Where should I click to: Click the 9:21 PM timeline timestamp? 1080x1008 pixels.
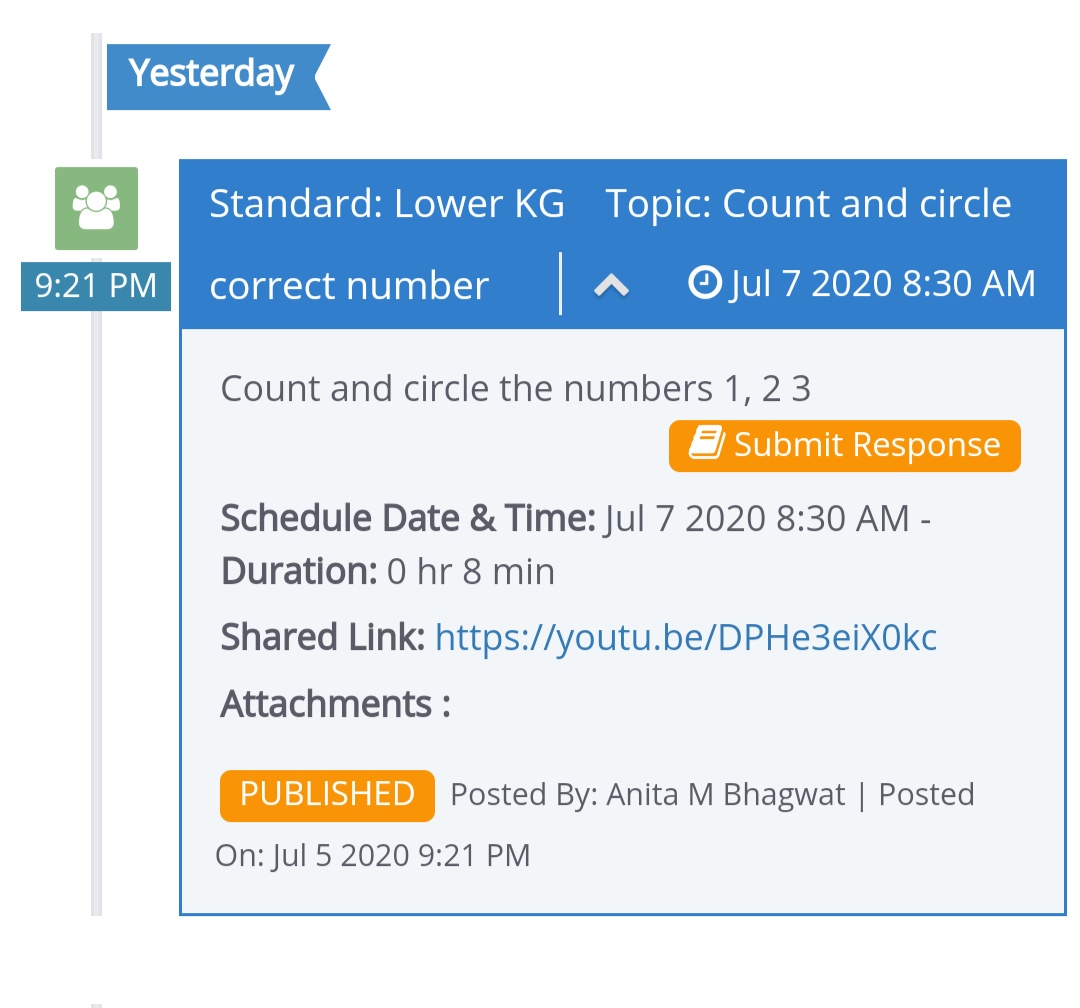pyautogui.click(x=96, y=286)
